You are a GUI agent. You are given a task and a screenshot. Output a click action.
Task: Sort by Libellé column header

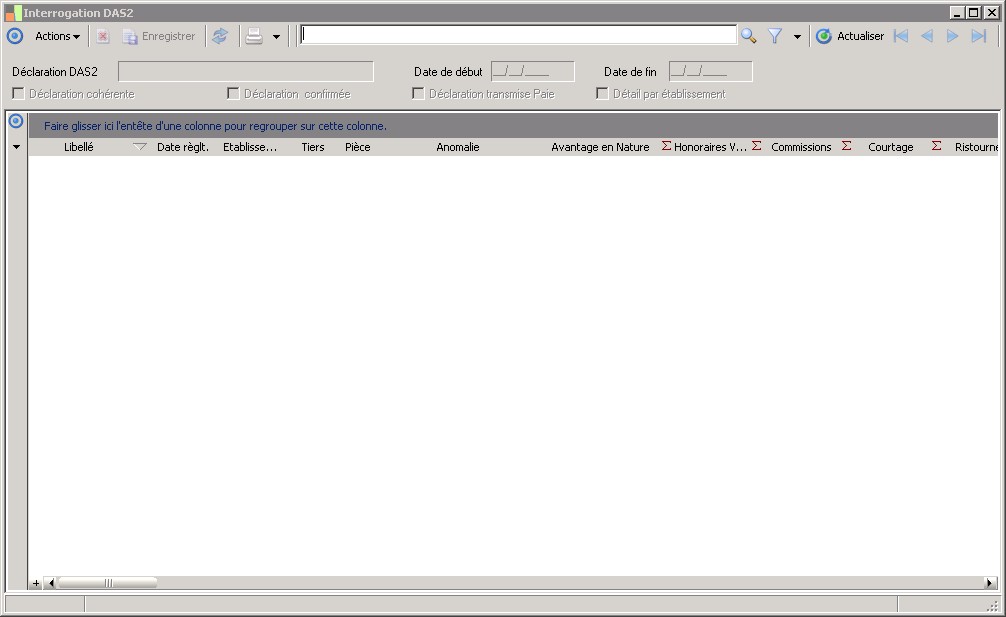tap(79, 147)
